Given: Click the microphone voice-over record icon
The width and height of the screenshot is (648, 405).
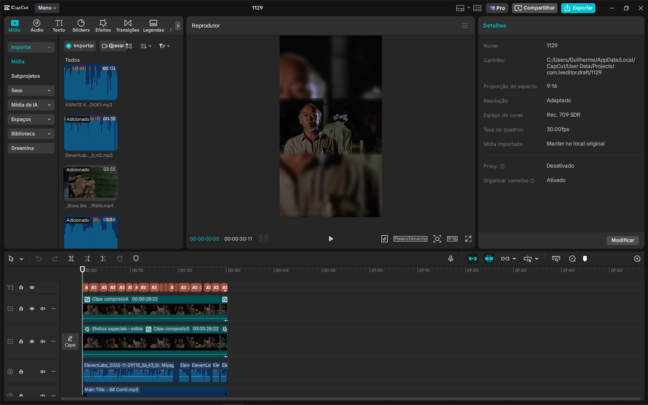Looking at the screenshot, I should coord(450,258).
